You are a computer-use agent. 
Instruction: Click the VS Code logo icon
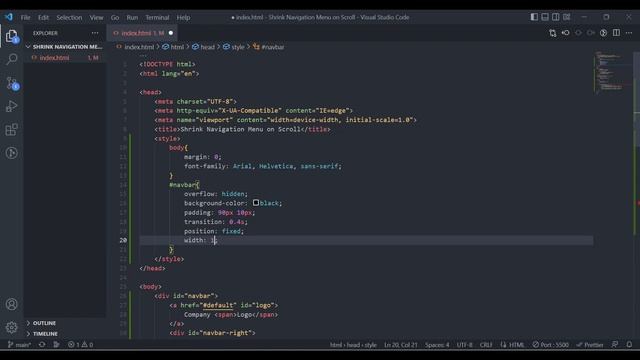9,17
